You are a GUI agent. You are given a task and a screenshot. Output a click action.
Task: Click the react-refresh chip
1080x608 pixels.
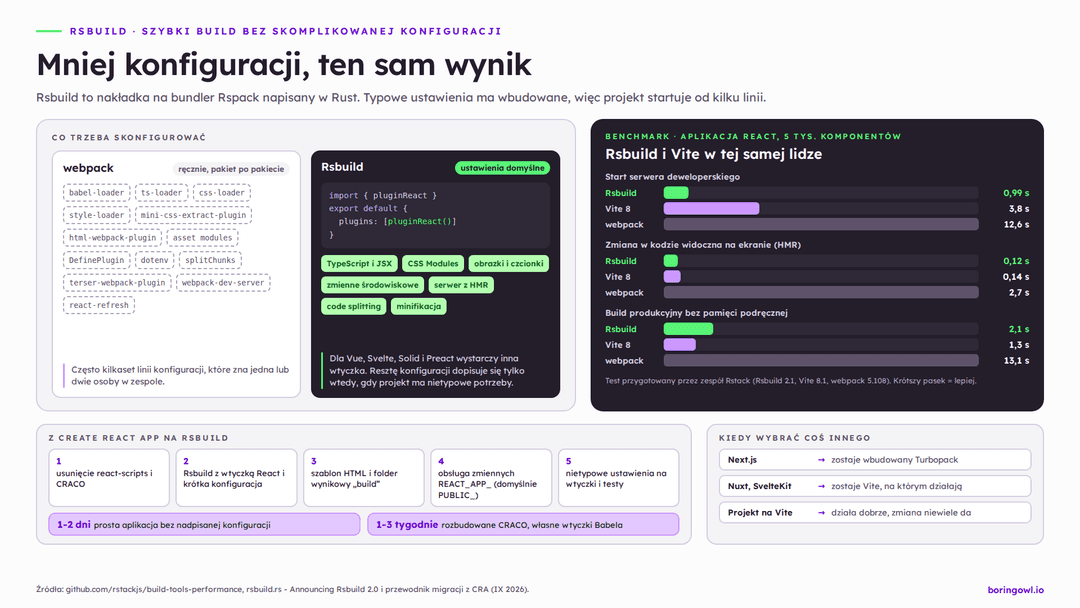point(98,305)
